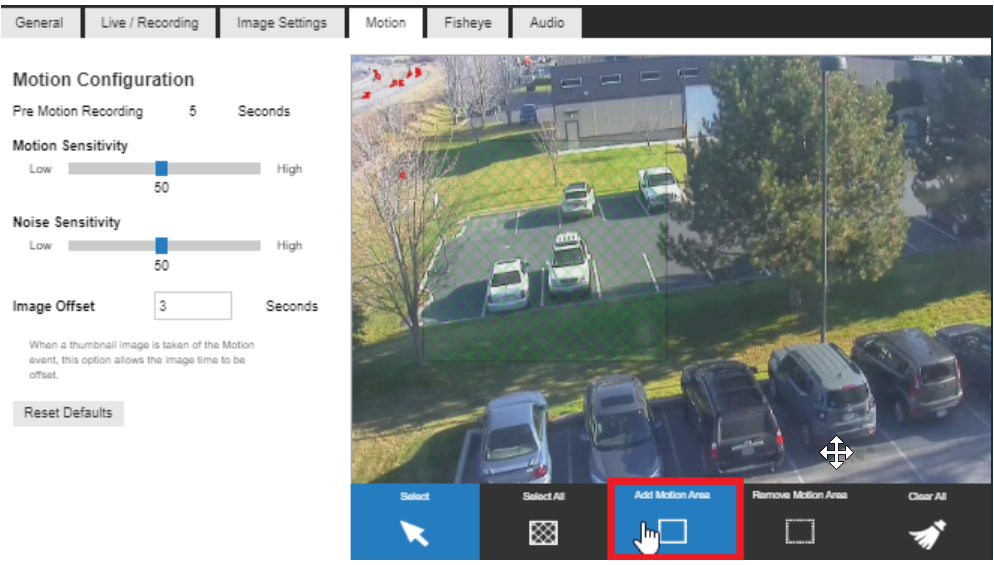Click Noise Sensitivity track near Low end

click(x=82, y=246)
